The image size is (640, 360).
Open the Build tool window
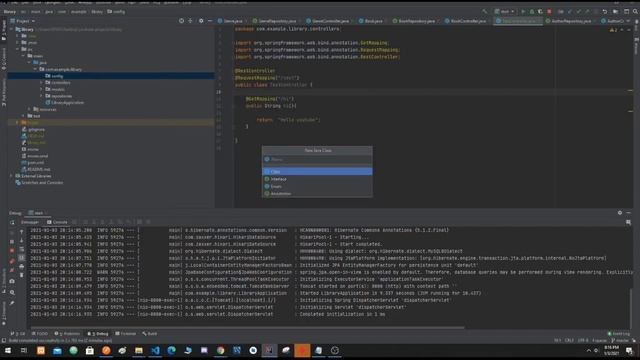149,333
